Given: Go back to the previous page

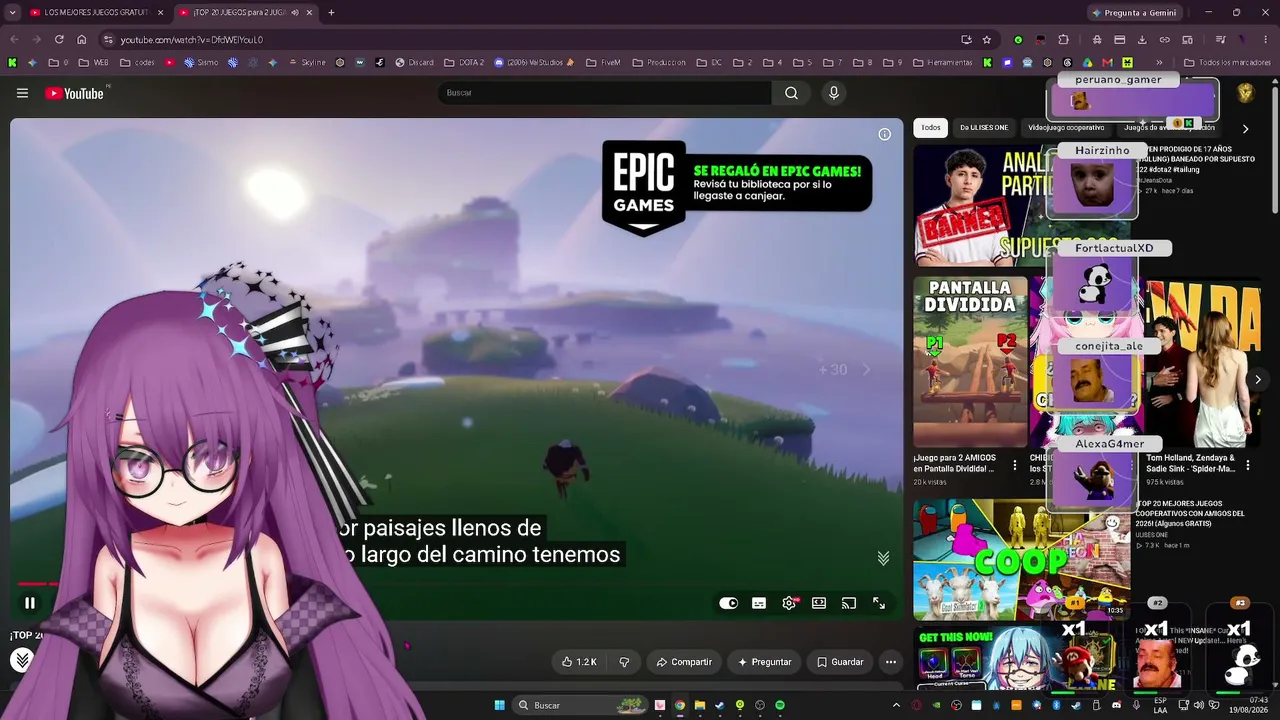Looking at the screenshot, I should (x=14, y=39).
